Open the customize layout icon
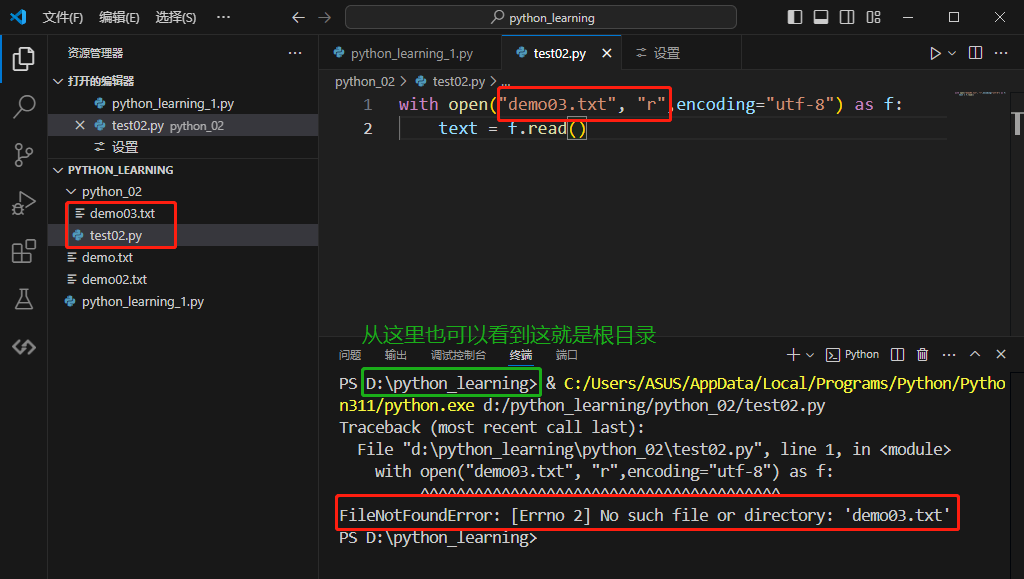Screen dimensions: 1024x579 coord(873,18)
